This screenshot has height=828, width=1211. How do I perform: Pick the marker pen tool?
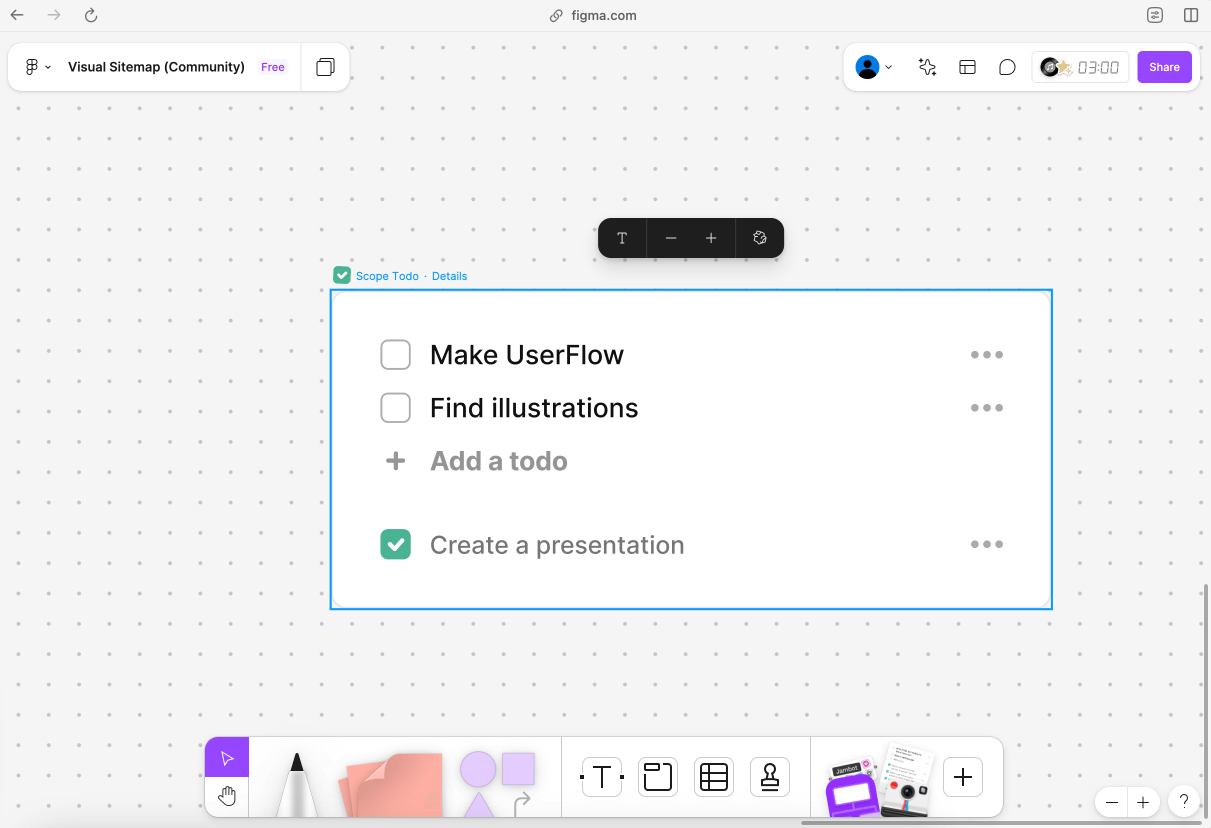[x=297, y=784]
